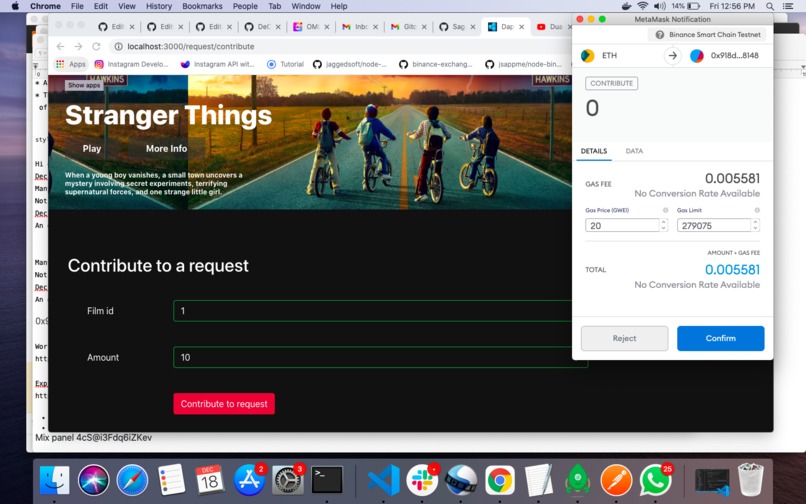806x504 pixels.
Task: Open the Bookmarks menu
Action: point(203,6)
